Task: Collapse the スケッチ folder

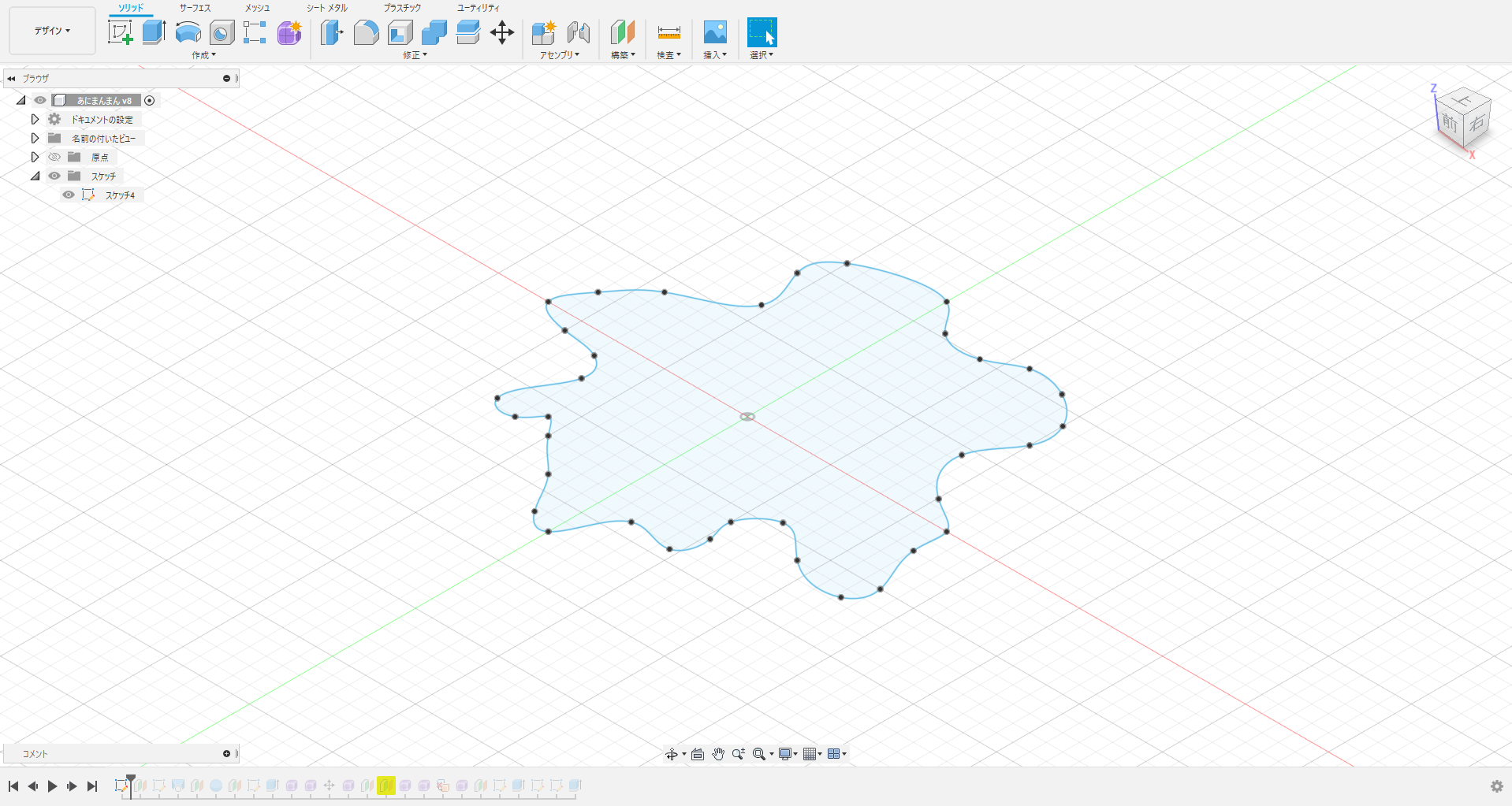Action: (35, 176)
